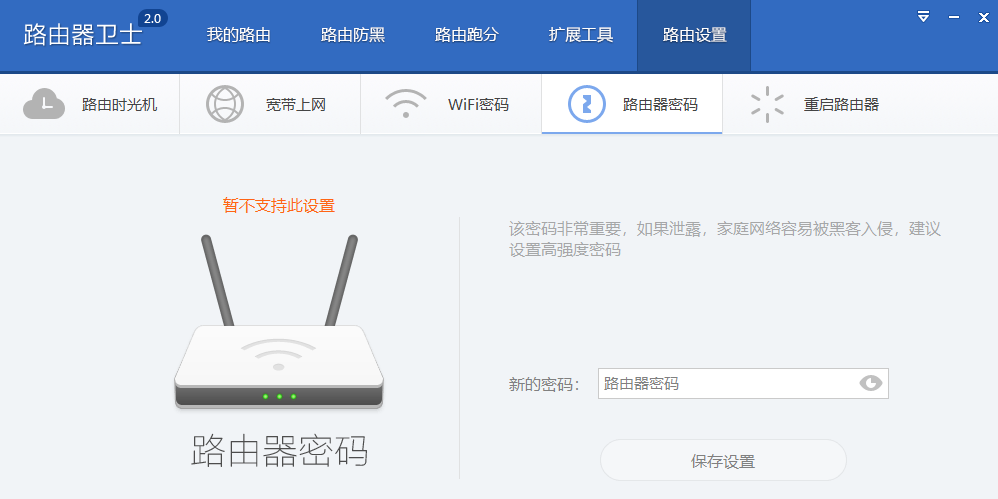Screen dimensions: 998x499
Task: Click the cloud clock Time Machine icon
Action: (44, 104)
